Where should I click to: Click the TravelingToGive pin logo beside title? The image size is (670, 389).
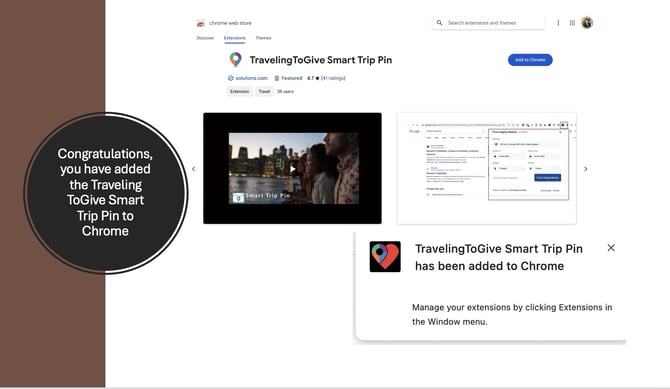[235, 60]
